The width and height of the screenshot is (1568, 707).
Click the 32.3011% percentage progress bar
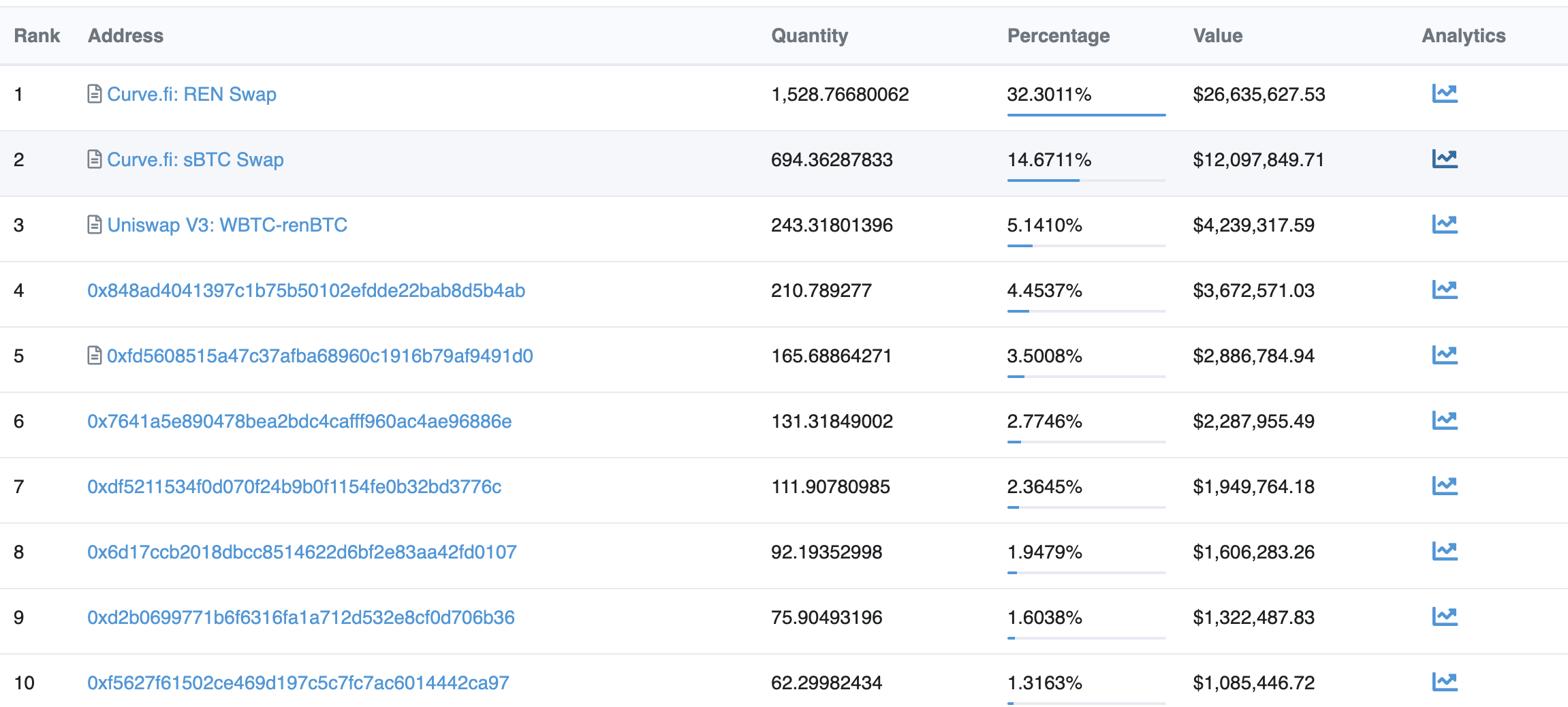click(x=1086, y=114)
